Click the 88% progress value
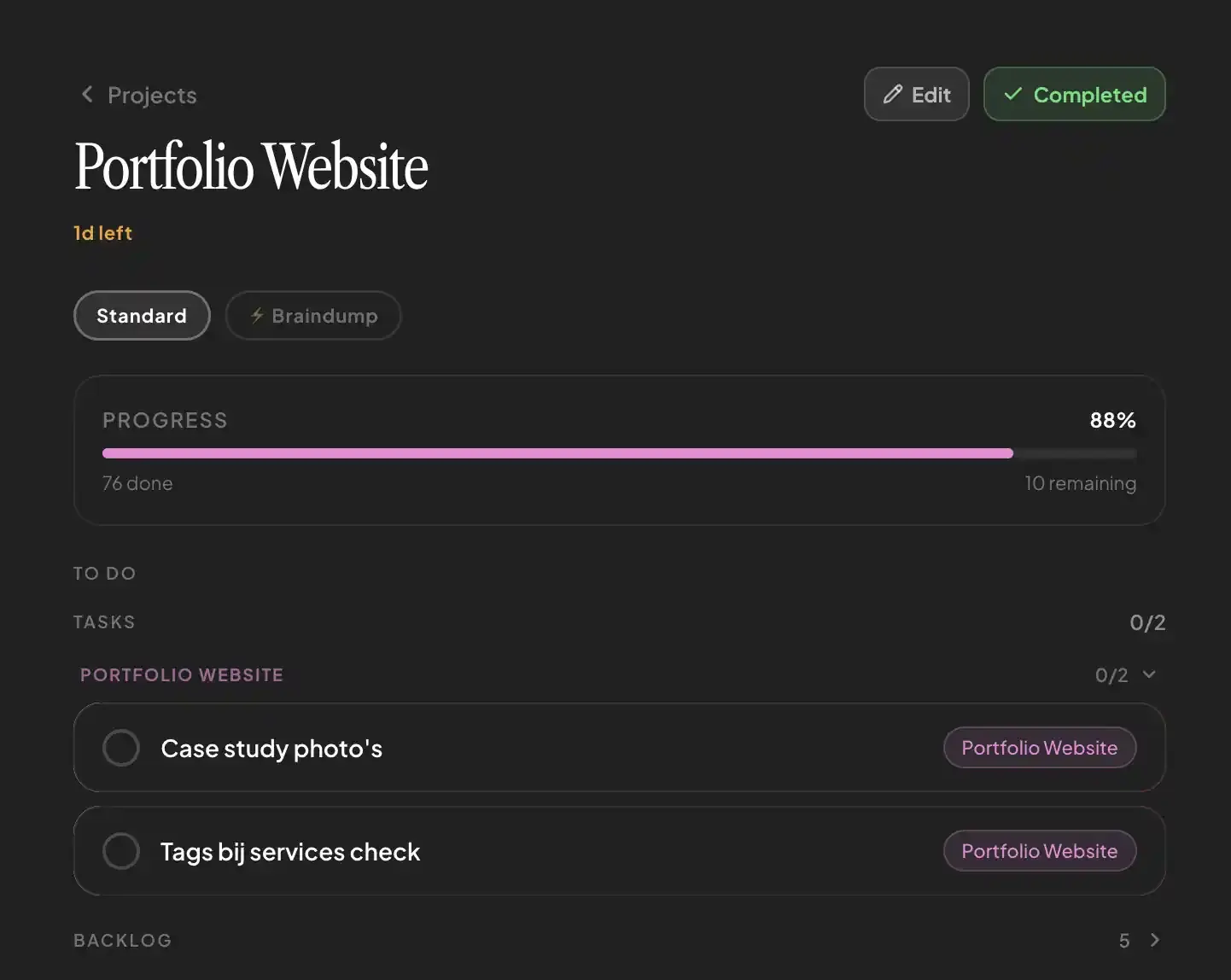This screenshot has height=980, width=1231. [x=1112, y=420]
